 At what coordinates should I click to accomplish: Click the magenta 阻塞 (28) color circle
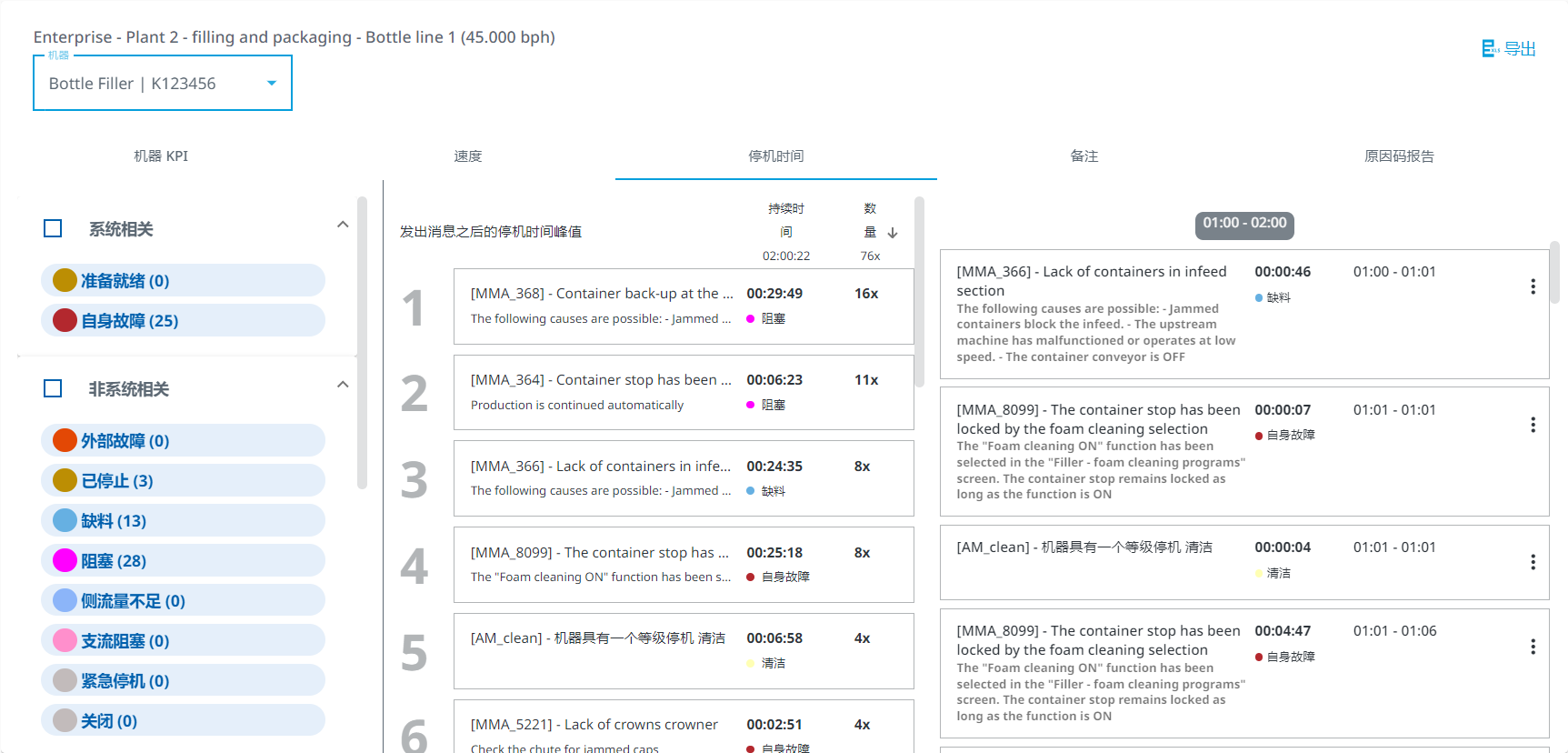(x=65, y=560)
